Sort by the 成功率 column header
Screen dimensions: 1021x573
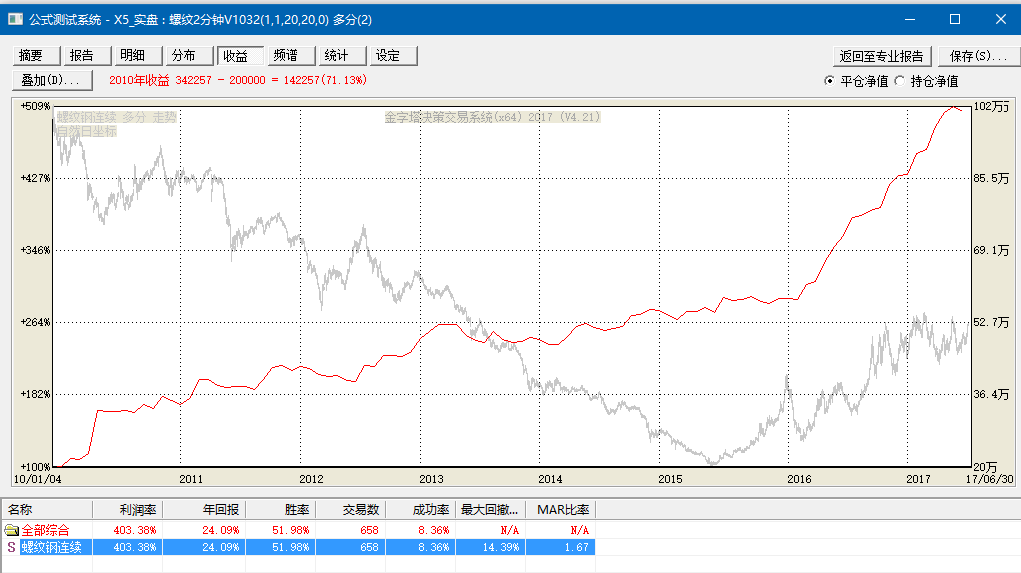pyautogui.click(x=421, y=510)
